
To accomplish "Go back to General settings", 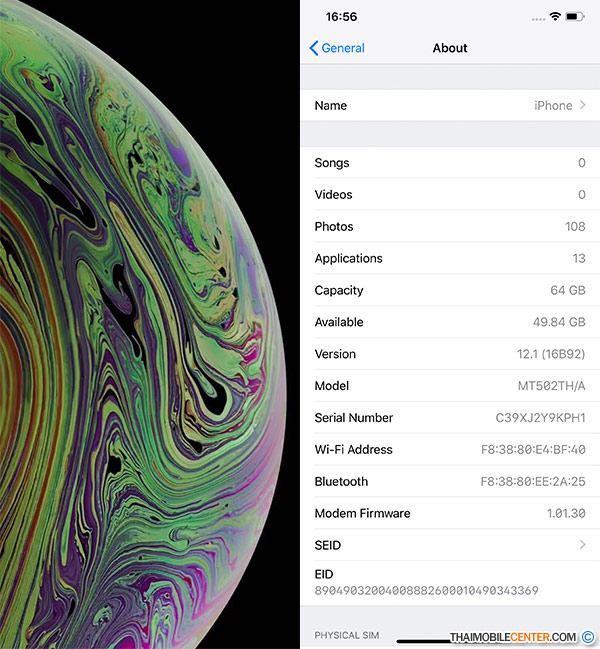I will tap(336, 48).
